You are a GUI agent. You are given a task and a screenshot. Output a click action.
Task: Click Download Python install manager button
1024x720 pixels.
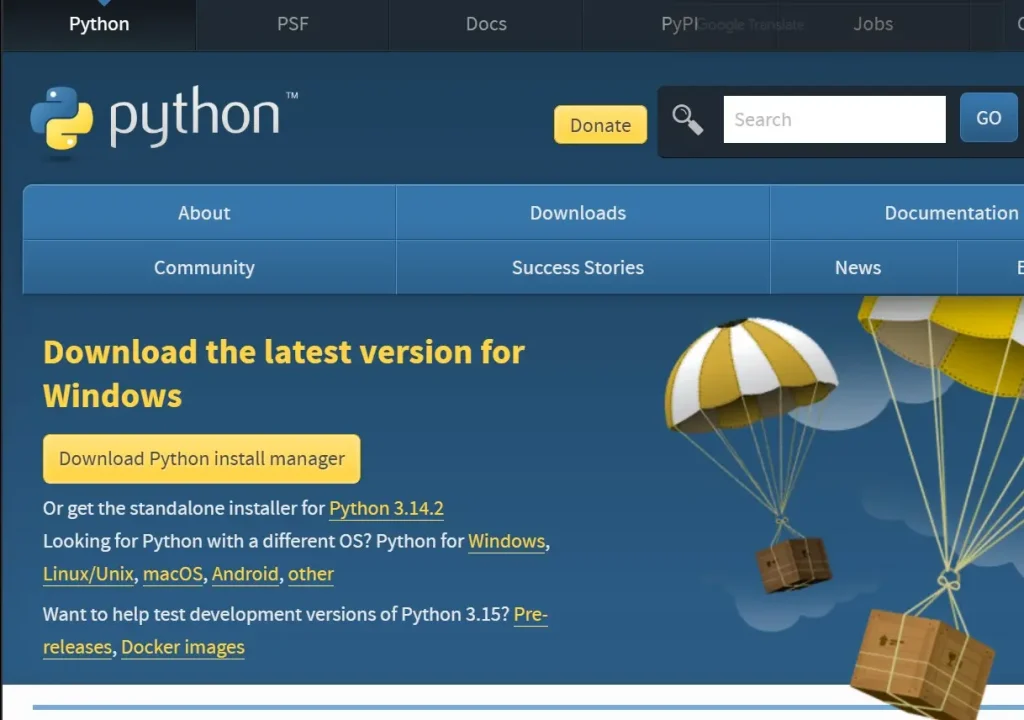[x=202, y=459]
